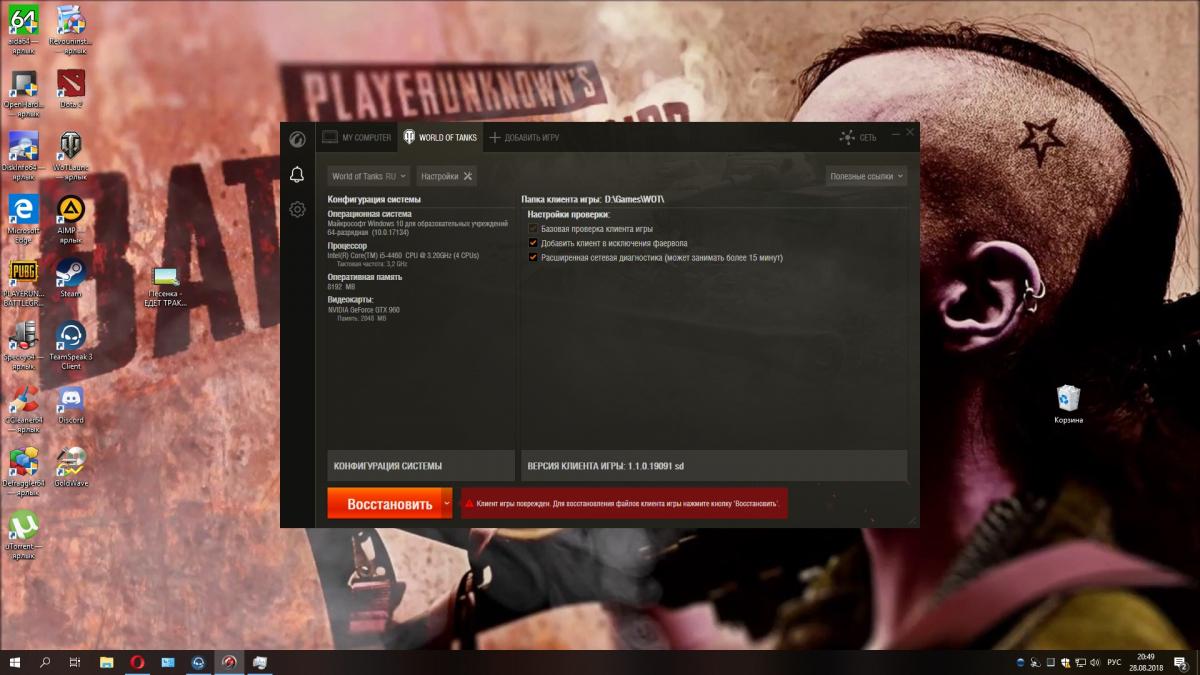Open the Сеть network button
This screenshot has height=675, width=1200.
(x=858, y=137)
